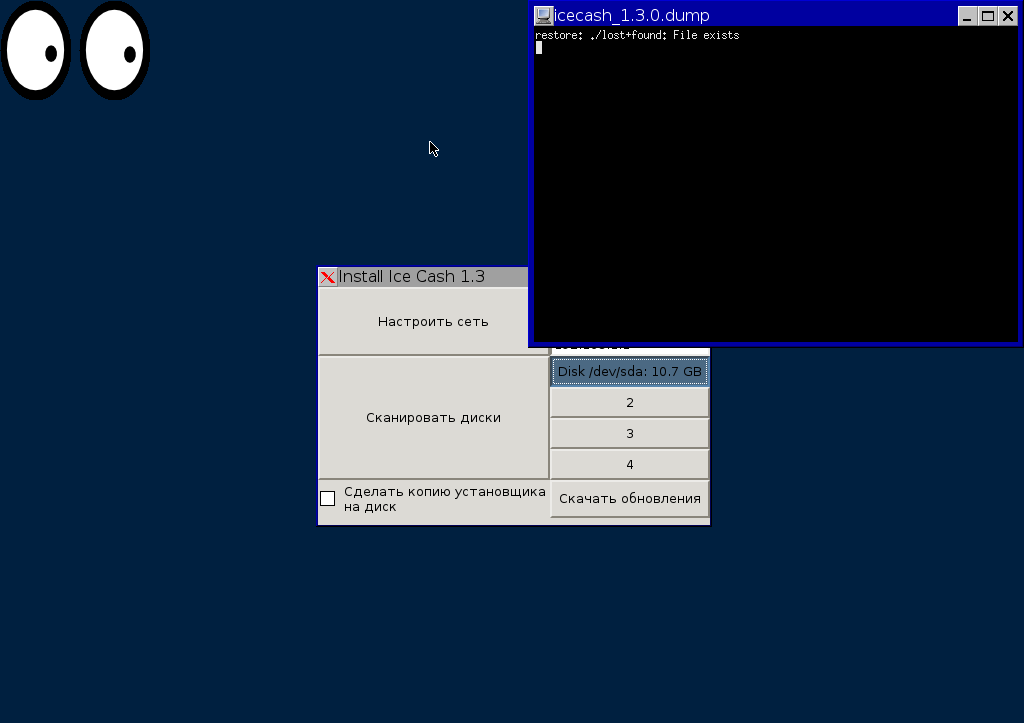Choose disk slot button 3
The width and height of the screenshot is (1024, 723).
click(630, 434)
